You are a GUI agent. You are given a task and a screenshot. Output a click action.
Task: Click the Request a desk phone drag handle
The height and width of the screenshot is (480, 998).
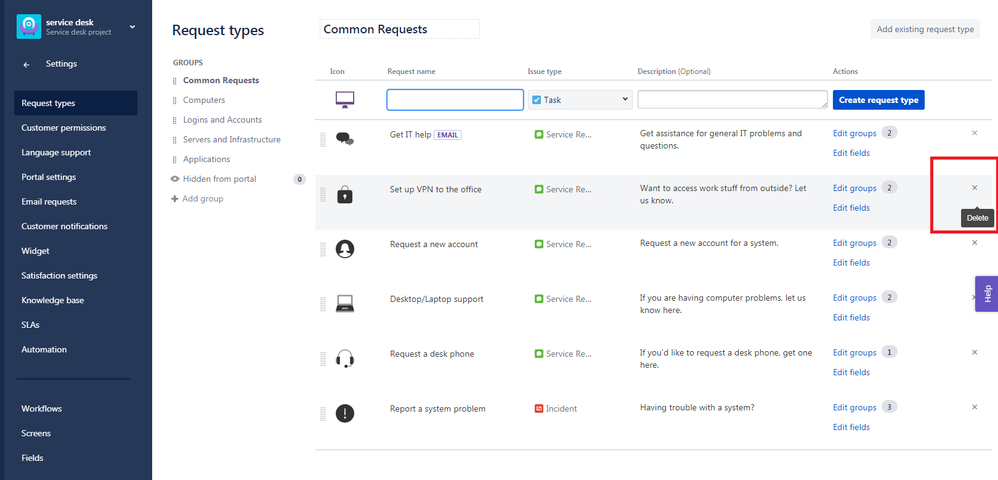pyautogui.click(x=323, y=358)
